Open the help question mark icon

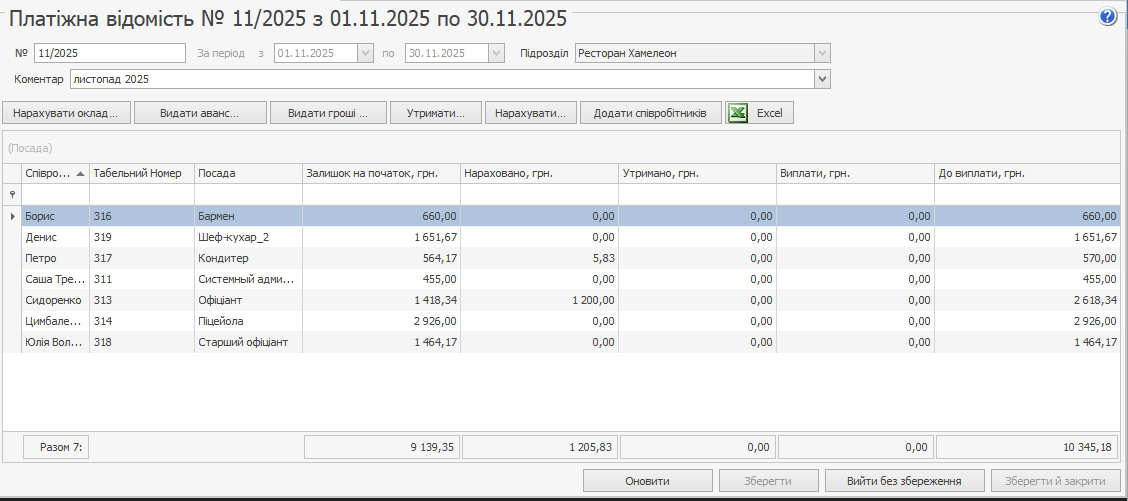[x=1108, y=17]
